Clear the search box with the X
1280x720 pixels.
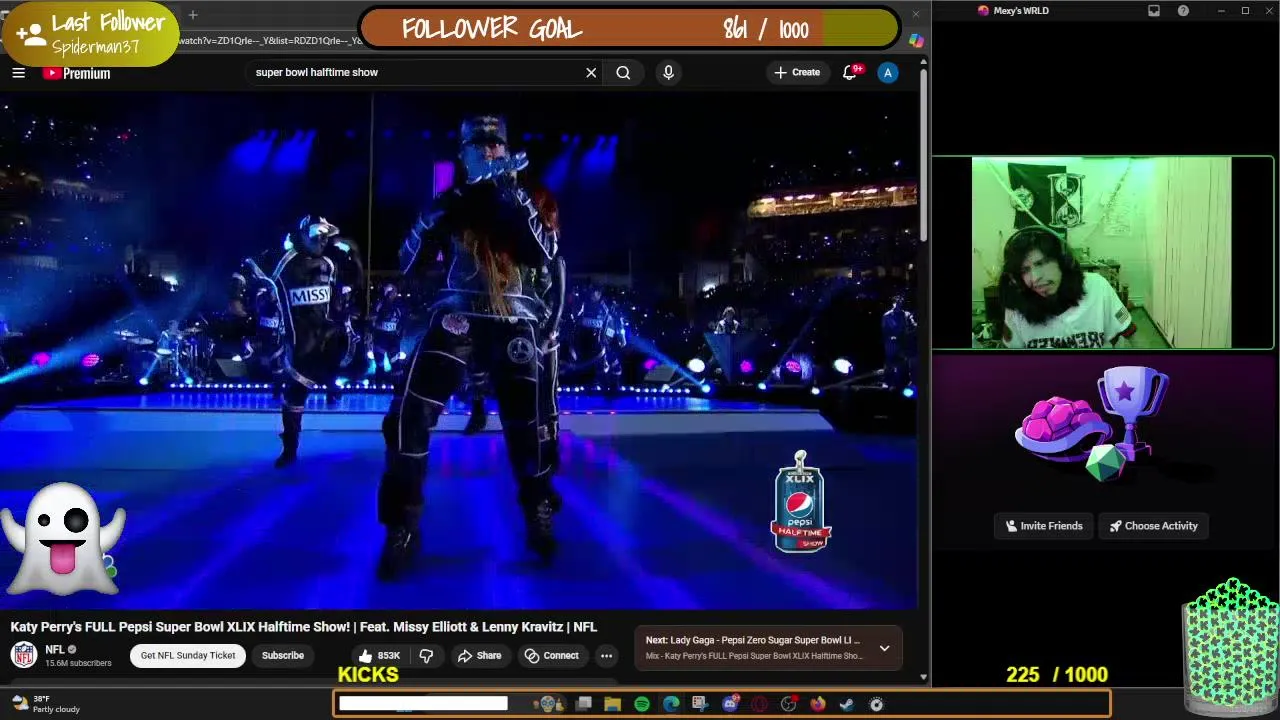click(591, 72)
